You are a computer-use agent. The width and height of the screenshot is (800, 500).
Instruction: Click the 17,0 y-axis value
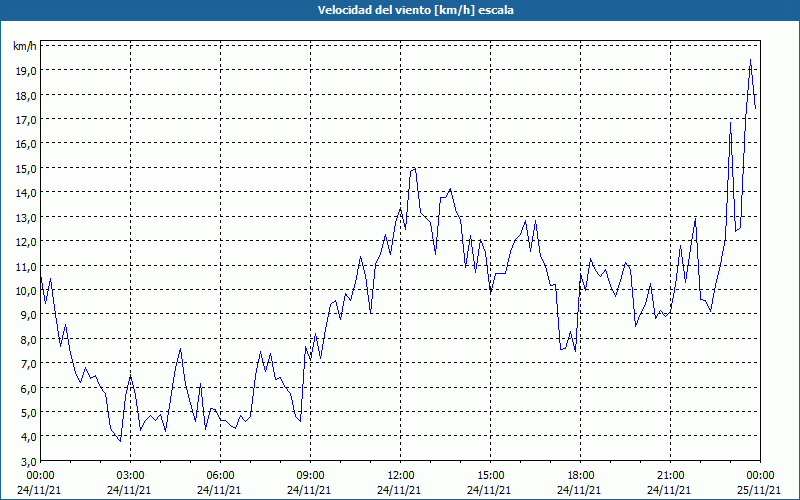coord(27,120)
